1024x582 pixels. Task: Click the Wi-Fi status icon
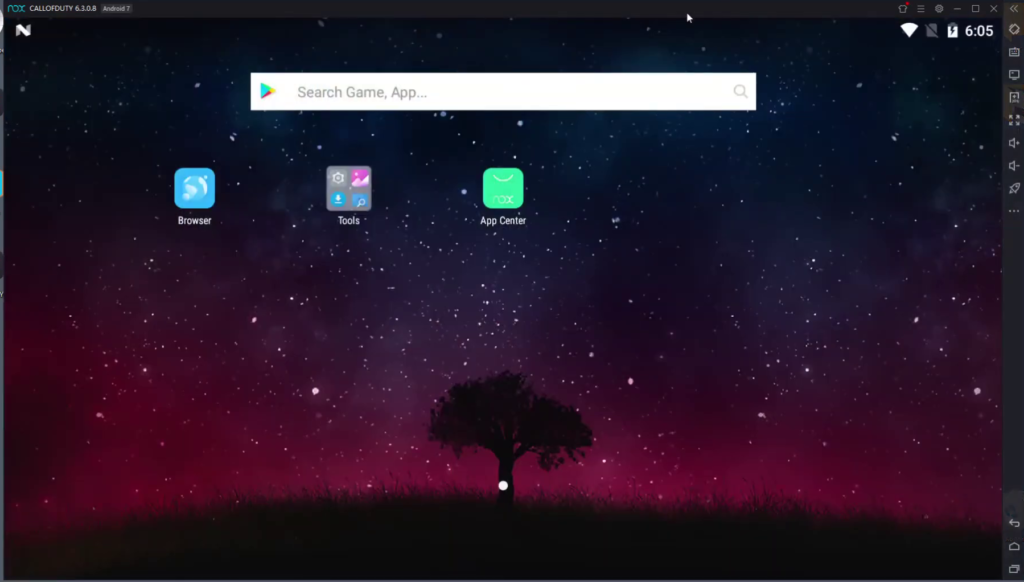908,30
